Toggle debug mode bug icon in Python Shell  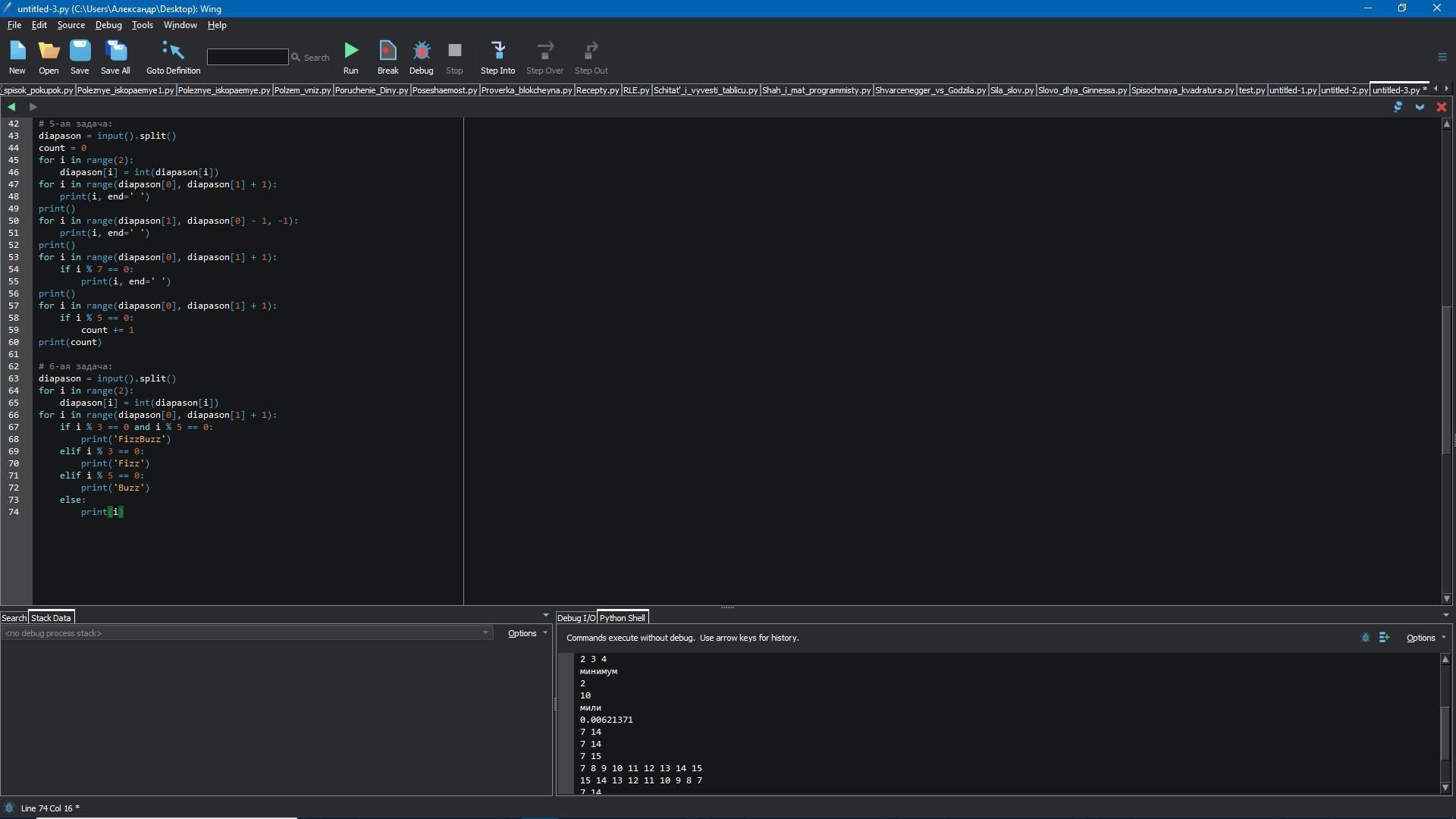(1366, 638)
